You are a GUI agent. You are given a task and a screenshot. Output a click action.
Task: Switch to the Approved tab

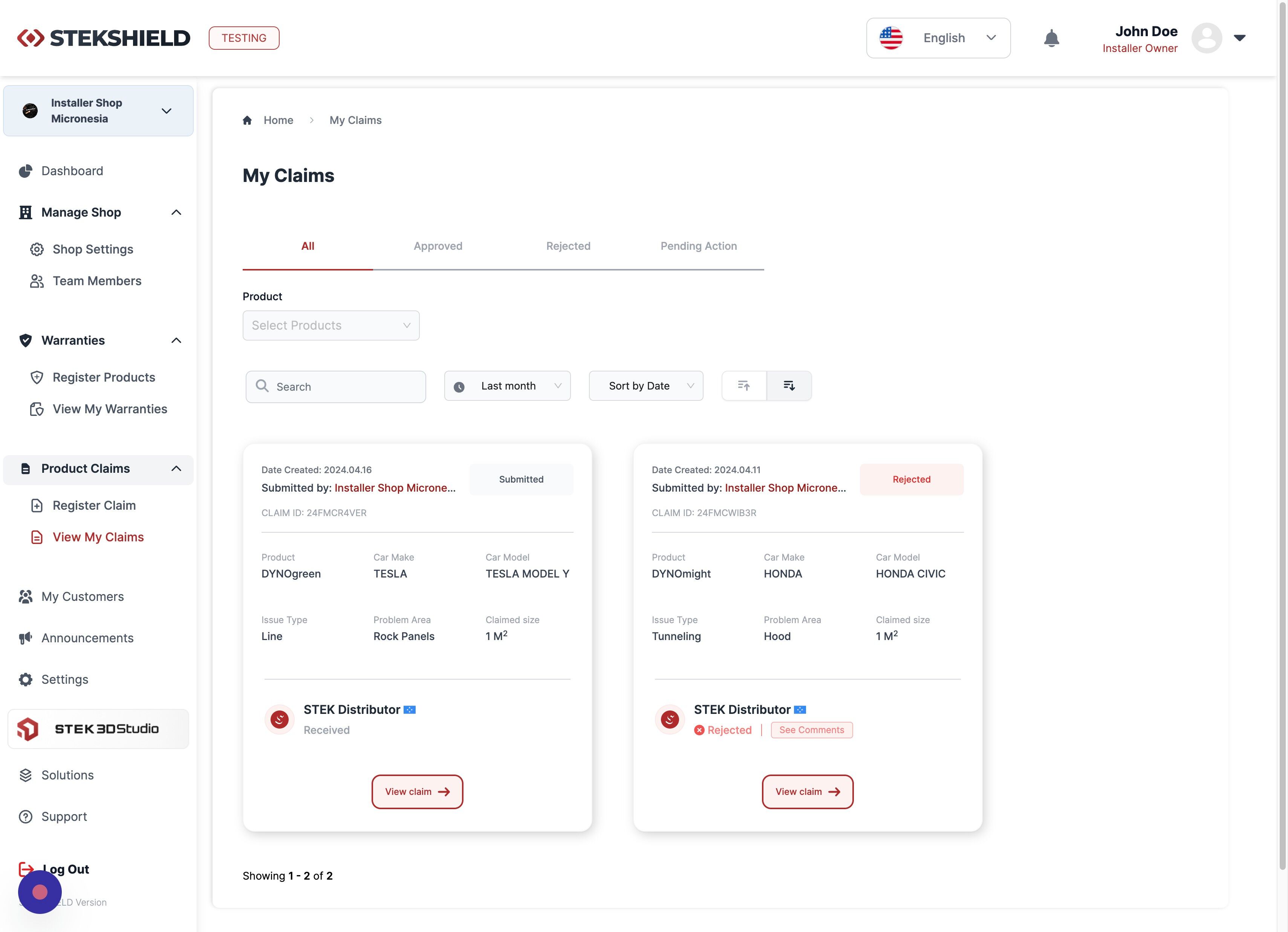pyautogui.click(x=438, y=246)
